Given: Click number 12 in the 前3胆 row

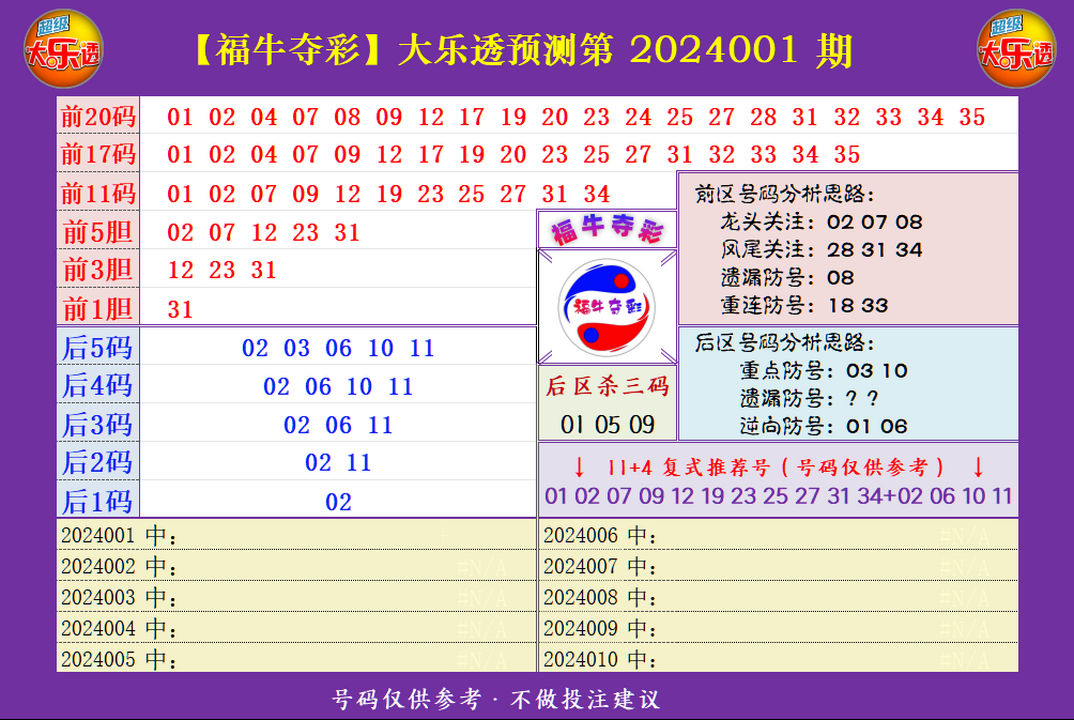Looking at the screenshot, I should click(x=181, y=270).
